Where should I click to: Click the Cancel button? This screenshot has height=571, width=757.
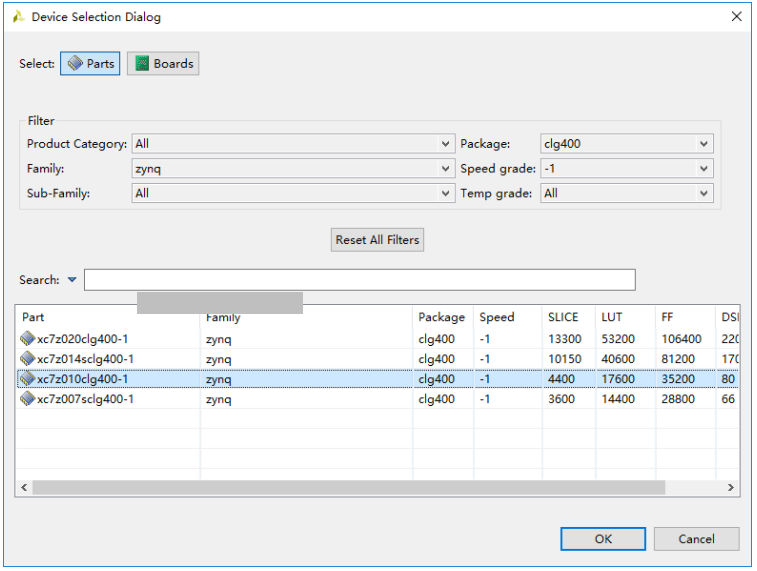click(696, 539)
